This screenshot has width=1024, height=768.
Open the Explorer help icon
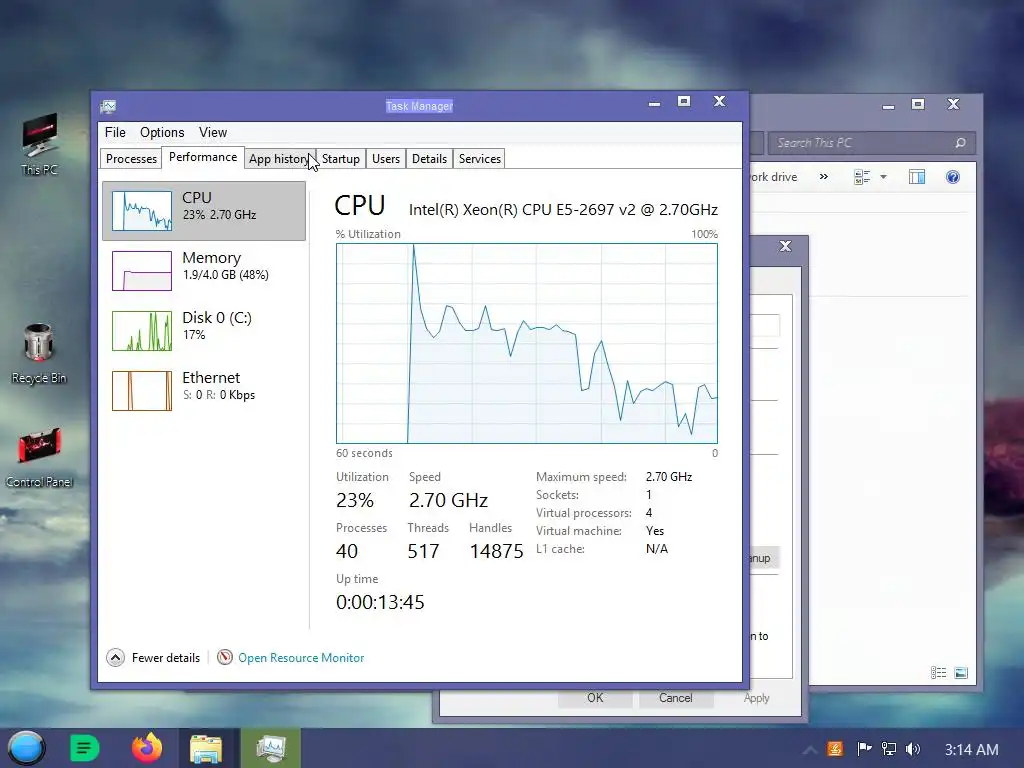point(953,177)
